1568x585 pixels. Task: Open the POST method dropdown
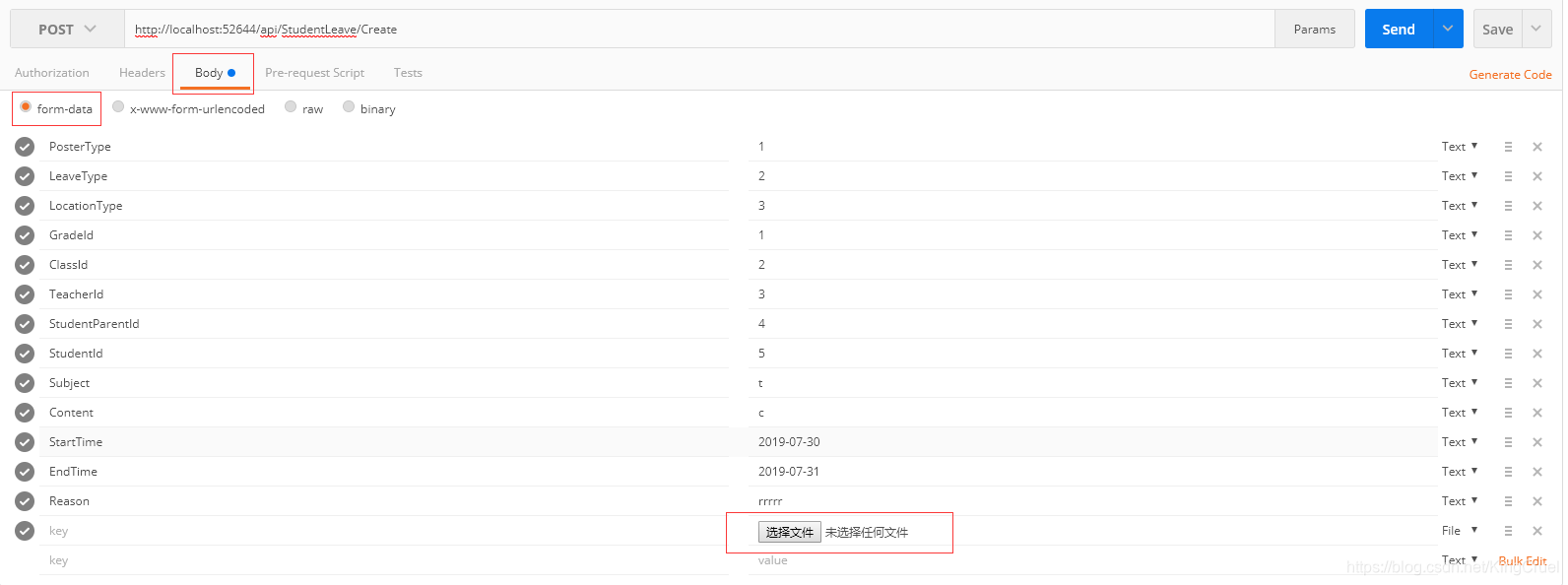click(x=67, y=30)
